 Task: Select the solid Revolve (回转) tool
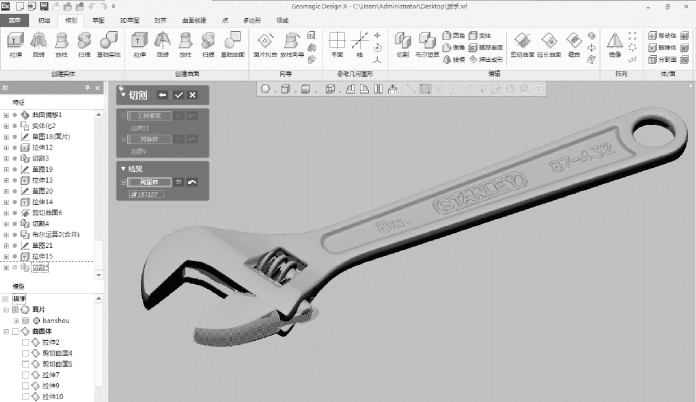point(39,44)
